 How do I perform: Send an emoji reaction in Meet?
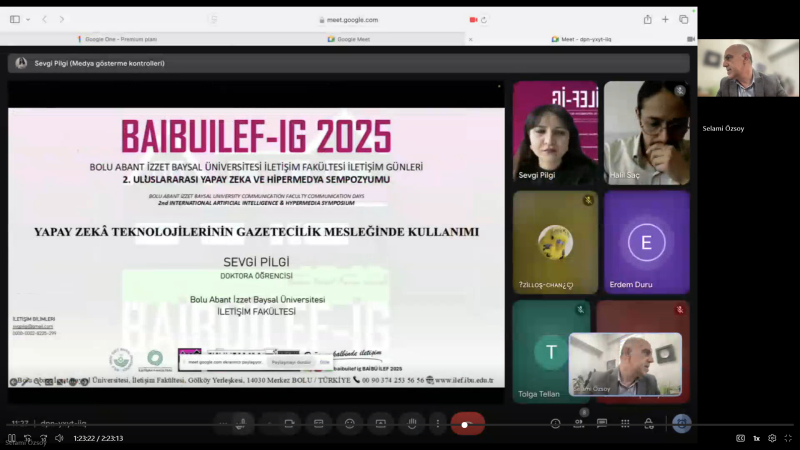click(x=349, y=423)
